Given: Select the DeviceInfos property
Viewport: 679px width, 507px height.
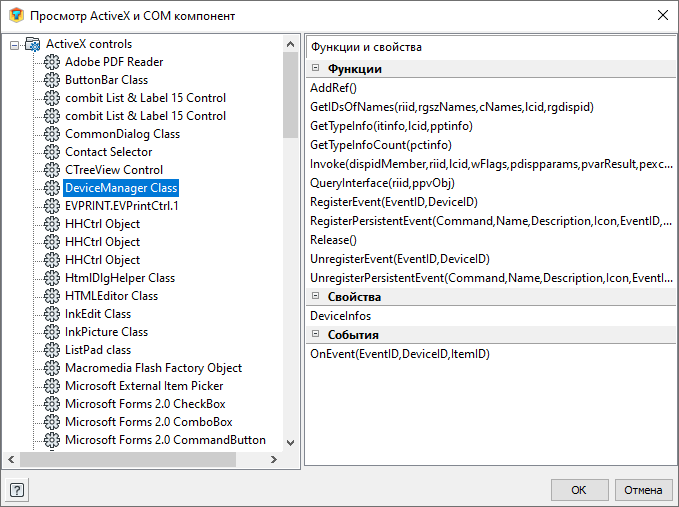Looking at the screenshot, I should tap(341, 316).
